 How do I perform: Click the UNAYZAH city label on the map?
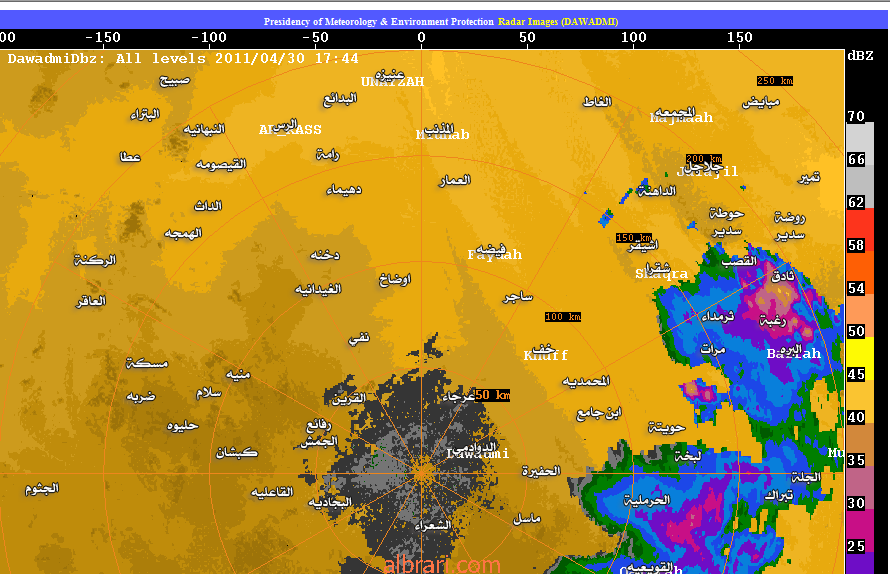[393, 82]
